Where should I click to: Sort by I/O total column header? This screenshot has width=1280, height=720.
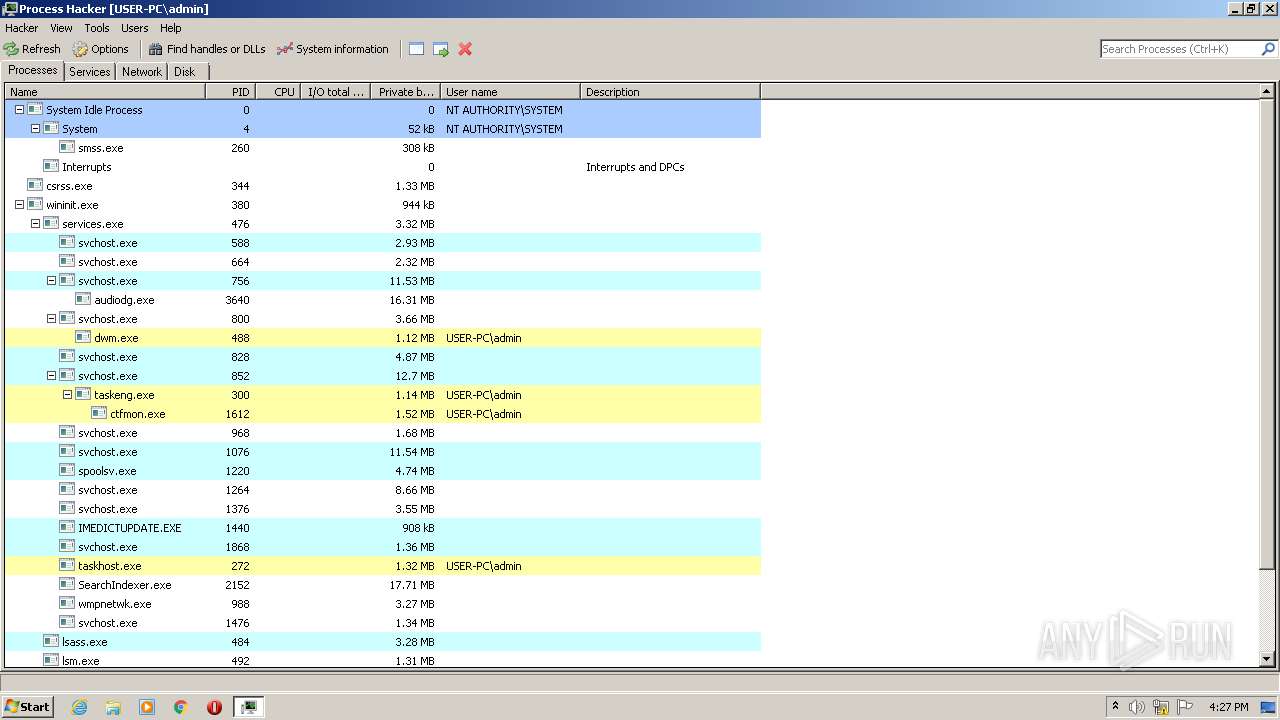click(335, 92)
